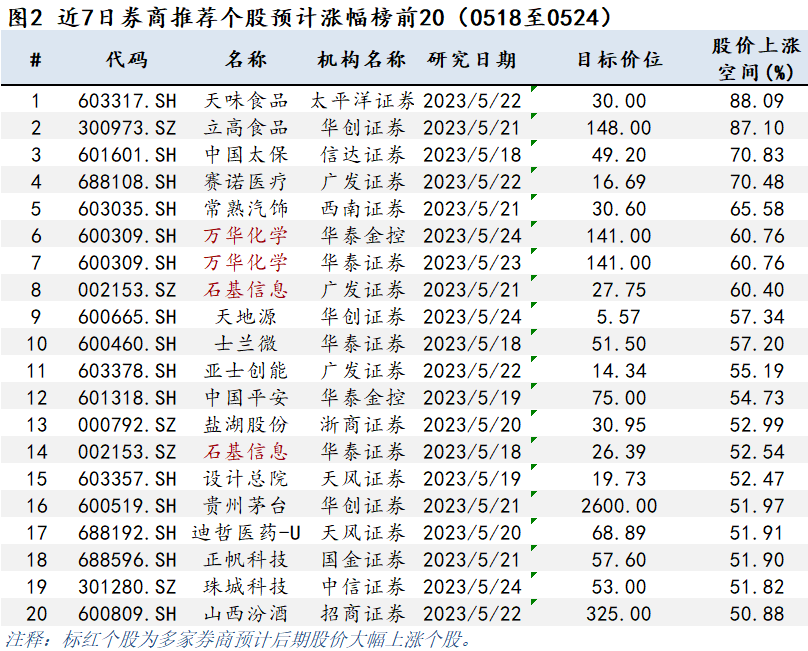The height and width of the screenshot is (651, 808).
Task: Select target price 5.57
Action: click(x=619, y=316)
